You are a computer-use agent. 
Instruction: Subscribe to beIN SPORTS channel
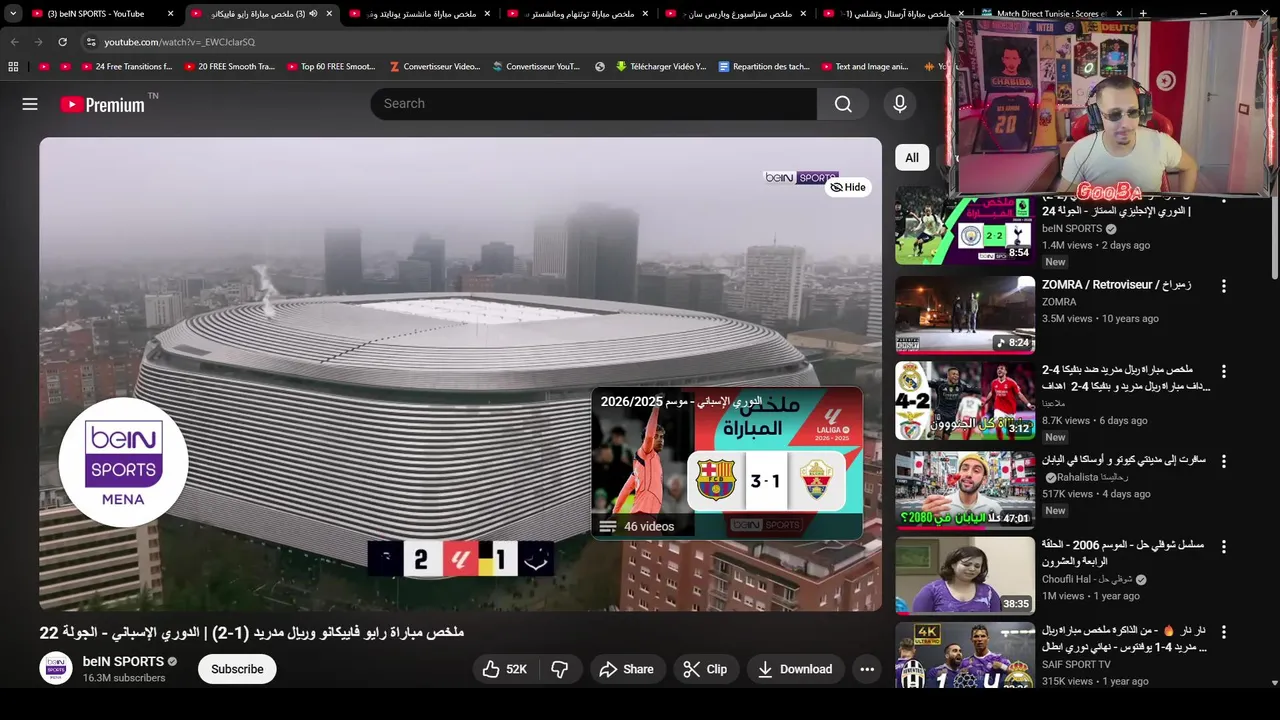(x=237, y=669)
